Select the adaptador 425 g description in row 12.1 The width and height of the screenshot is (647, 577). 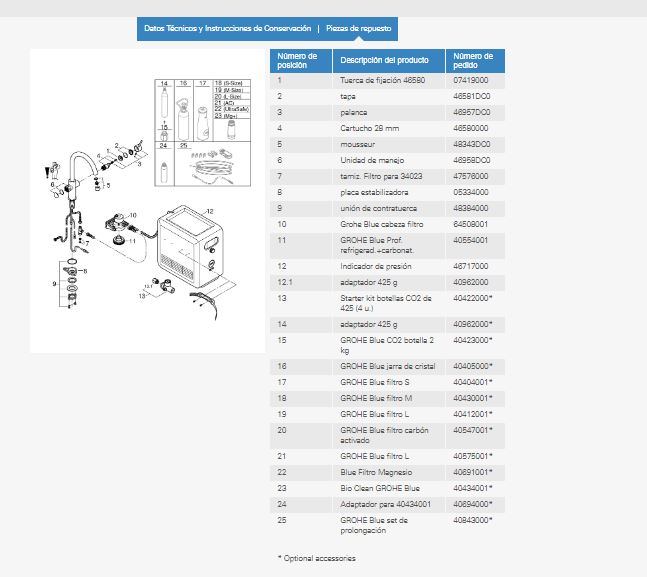coord(369,283)
